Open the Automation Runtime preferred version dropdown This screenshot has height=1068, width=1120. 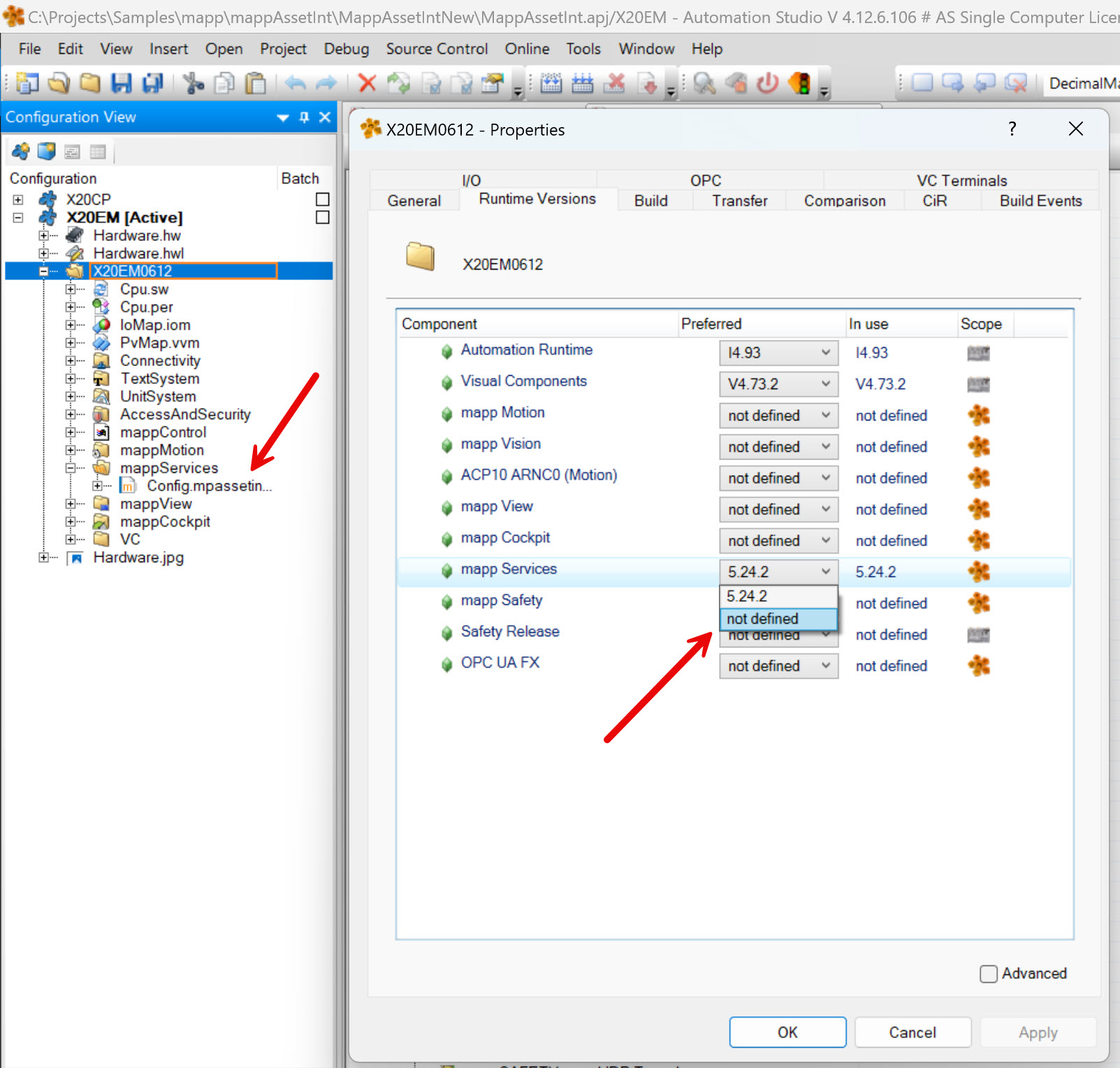778,353
